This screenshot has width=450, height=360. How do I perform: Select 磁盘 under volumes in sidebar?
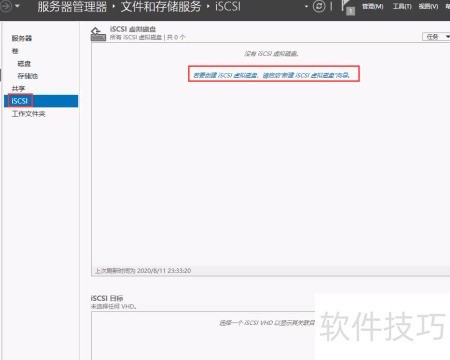click(24, 64)
